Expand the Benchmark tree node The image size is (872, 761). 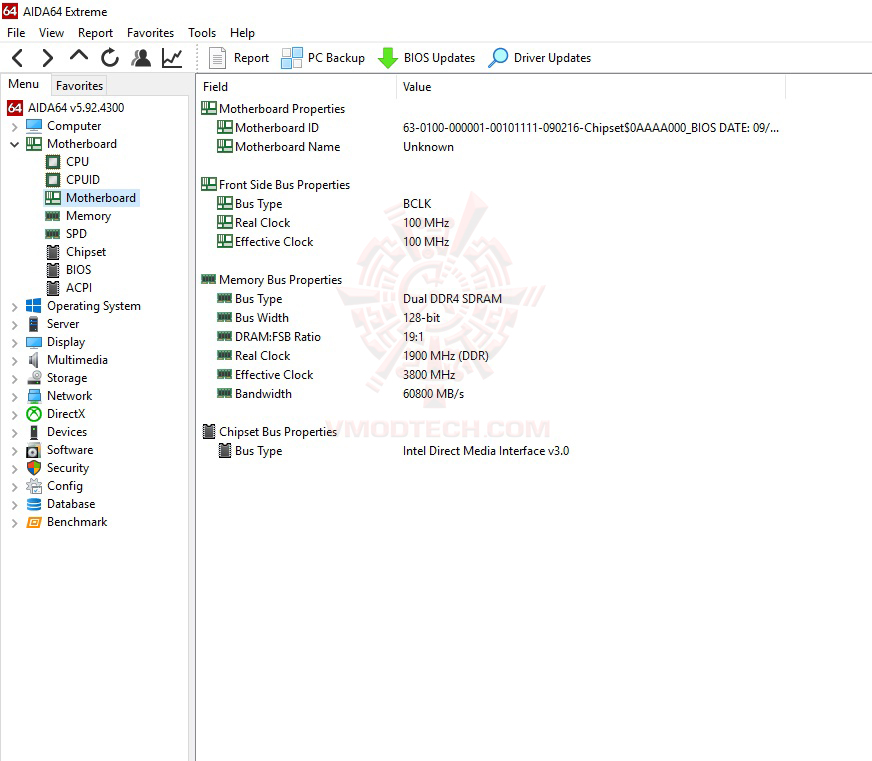tap(14, 522)
